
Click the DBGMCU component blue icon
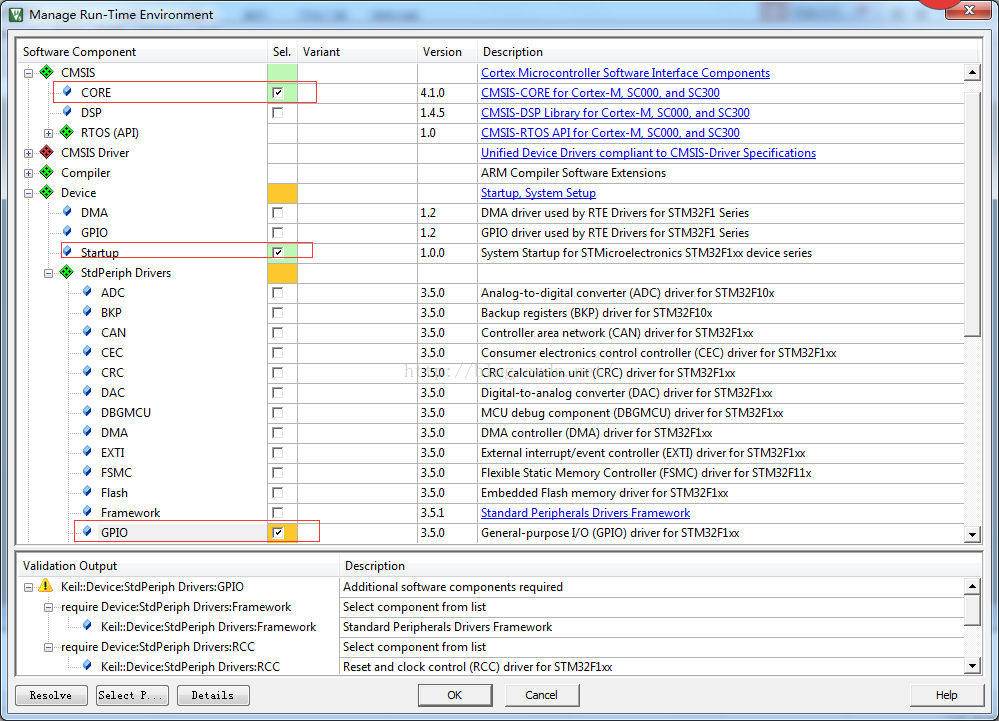[87, 411]
